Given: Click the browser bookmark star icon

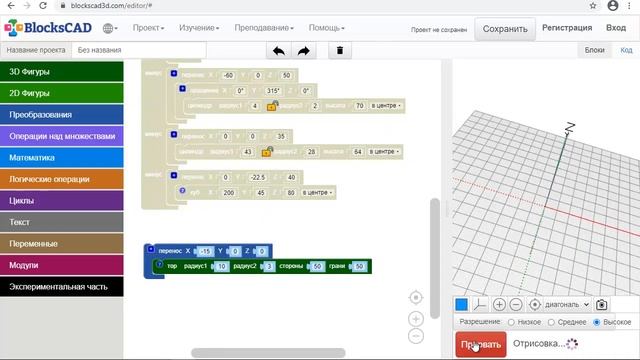Looking at the screenshot, I should point(593,6).
